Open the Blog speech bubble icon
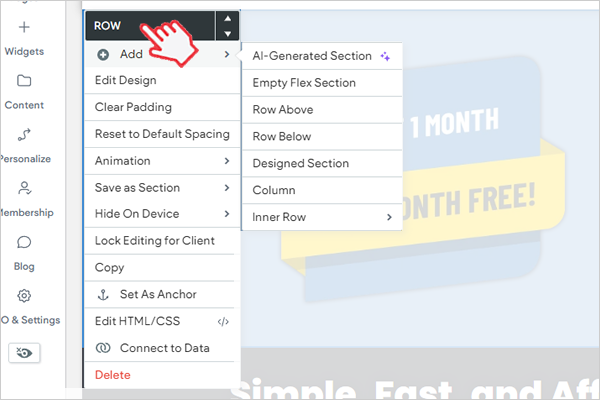This screenshot has width=600, height=400. [x=24, y=242]
